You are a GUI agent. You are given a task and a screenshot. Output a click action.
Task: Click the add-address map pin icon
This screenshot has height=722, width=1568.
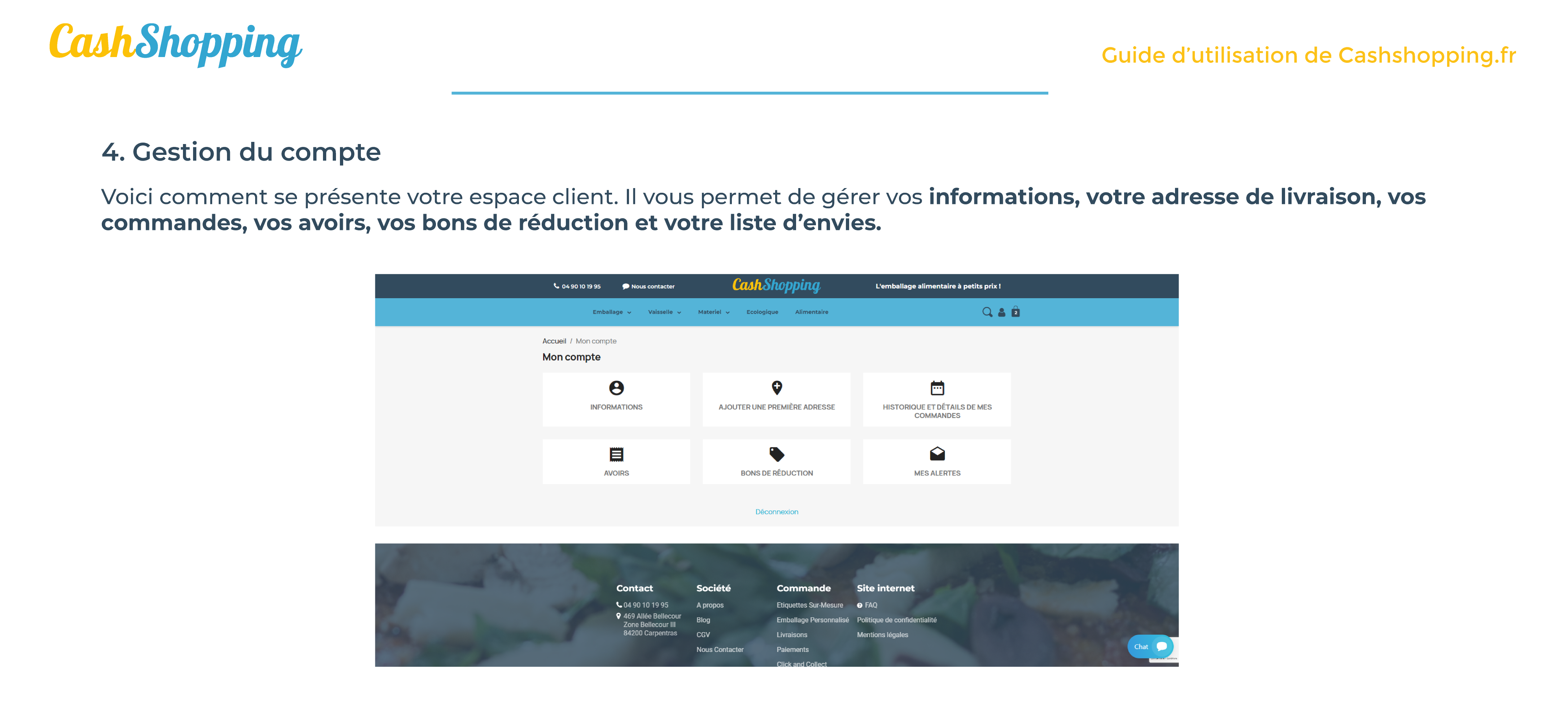[777, 388]
